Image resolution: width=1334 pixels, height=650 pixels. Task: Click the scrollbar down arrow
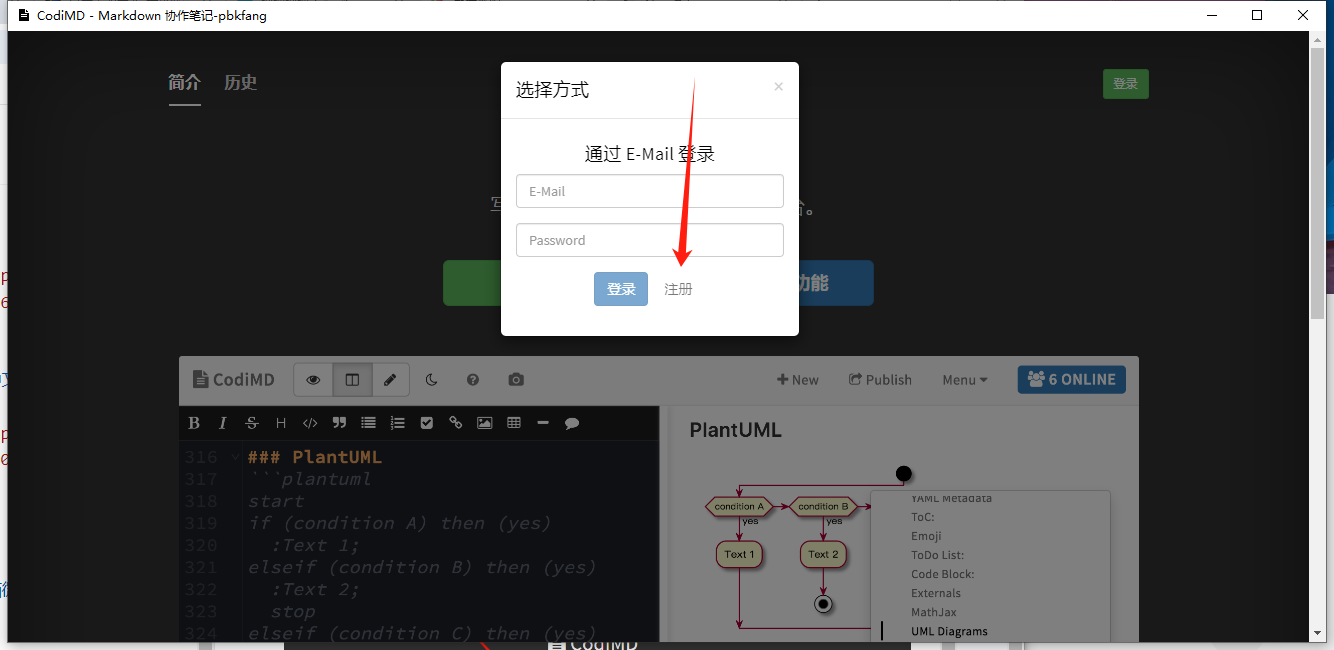tap(1318, 631)
